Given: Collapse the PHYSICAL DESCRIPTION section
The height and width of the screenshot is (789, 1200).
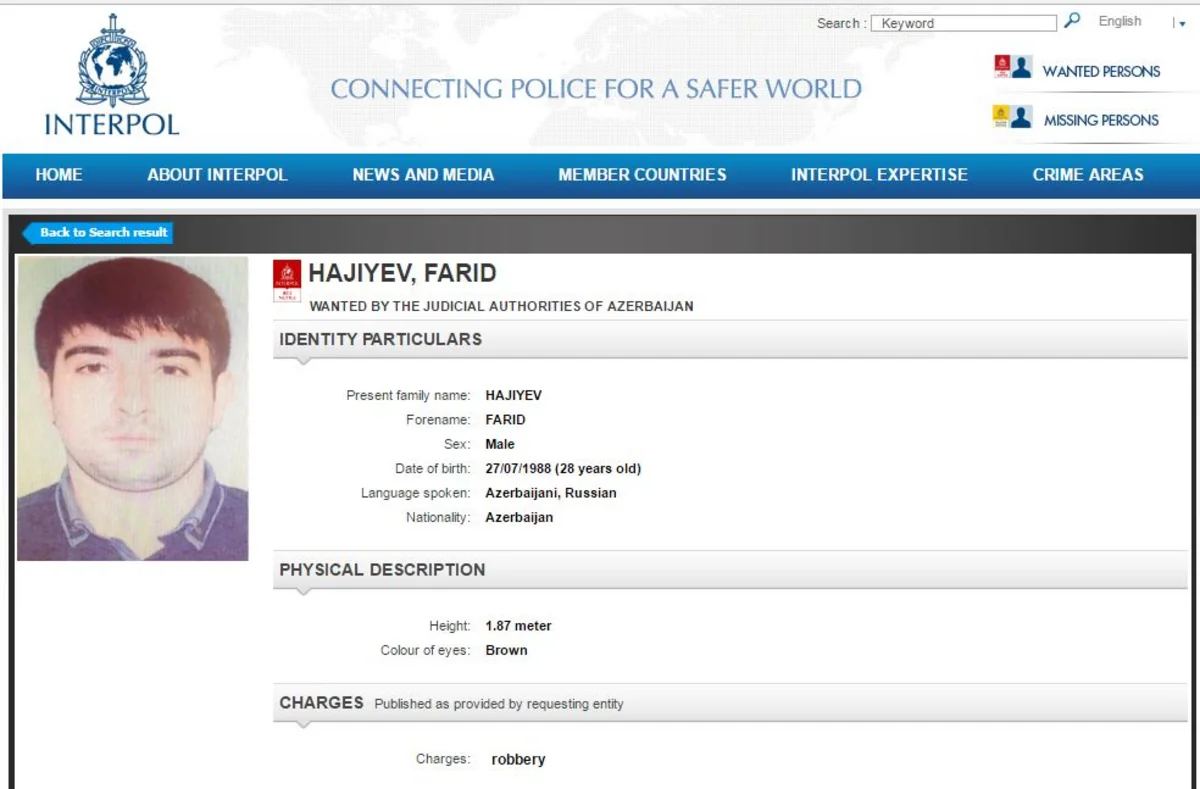Looking at the screenshot, I should [x=302, y=589].
